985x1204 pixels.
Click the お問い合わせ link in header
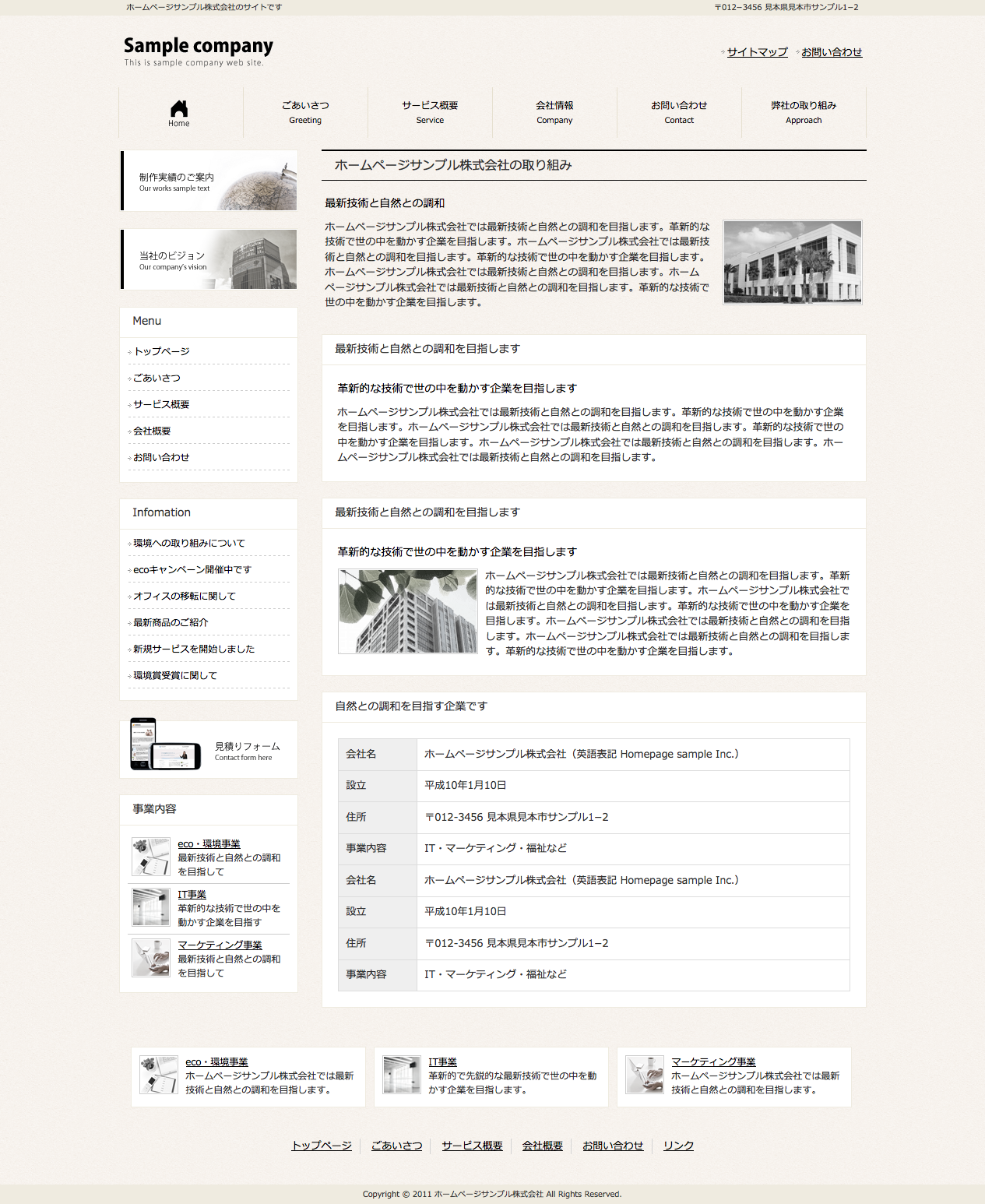click(832, 52)
